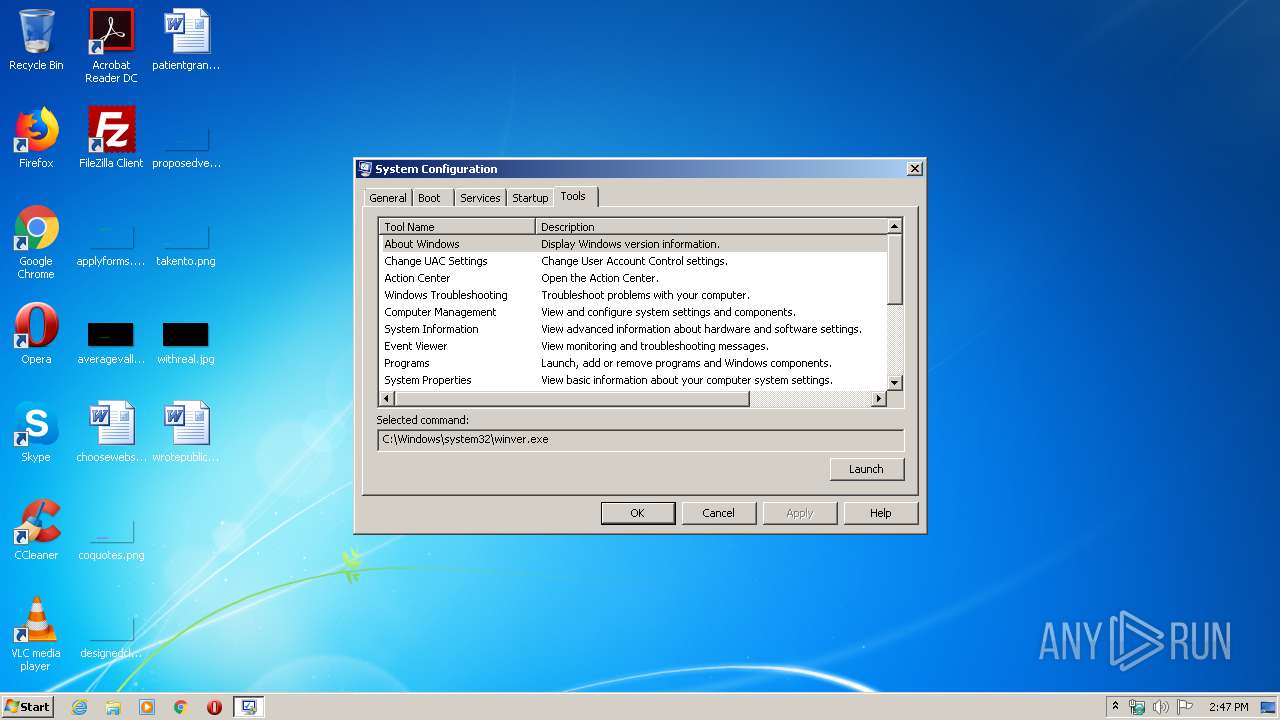Click the vertical scrollbar thumb in tools list
1280x720 pixels.
[x=895, y=270]
